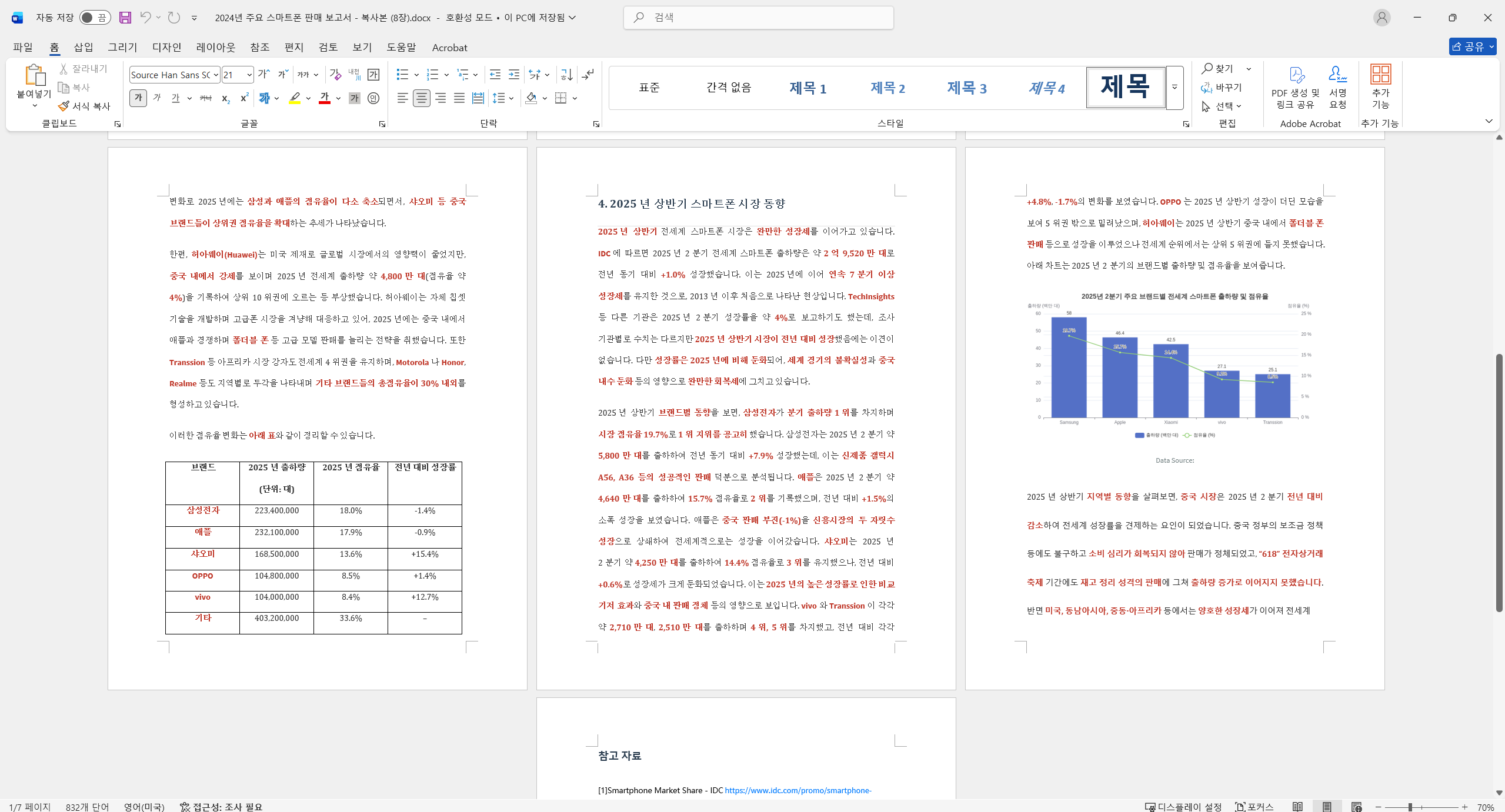Click the 서명 요청 icon

pos(1338,87)
